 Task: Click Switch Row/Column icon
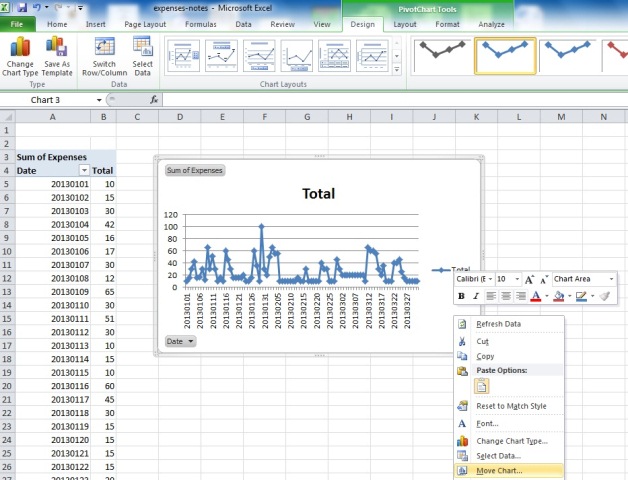click(x=104, y=56)
